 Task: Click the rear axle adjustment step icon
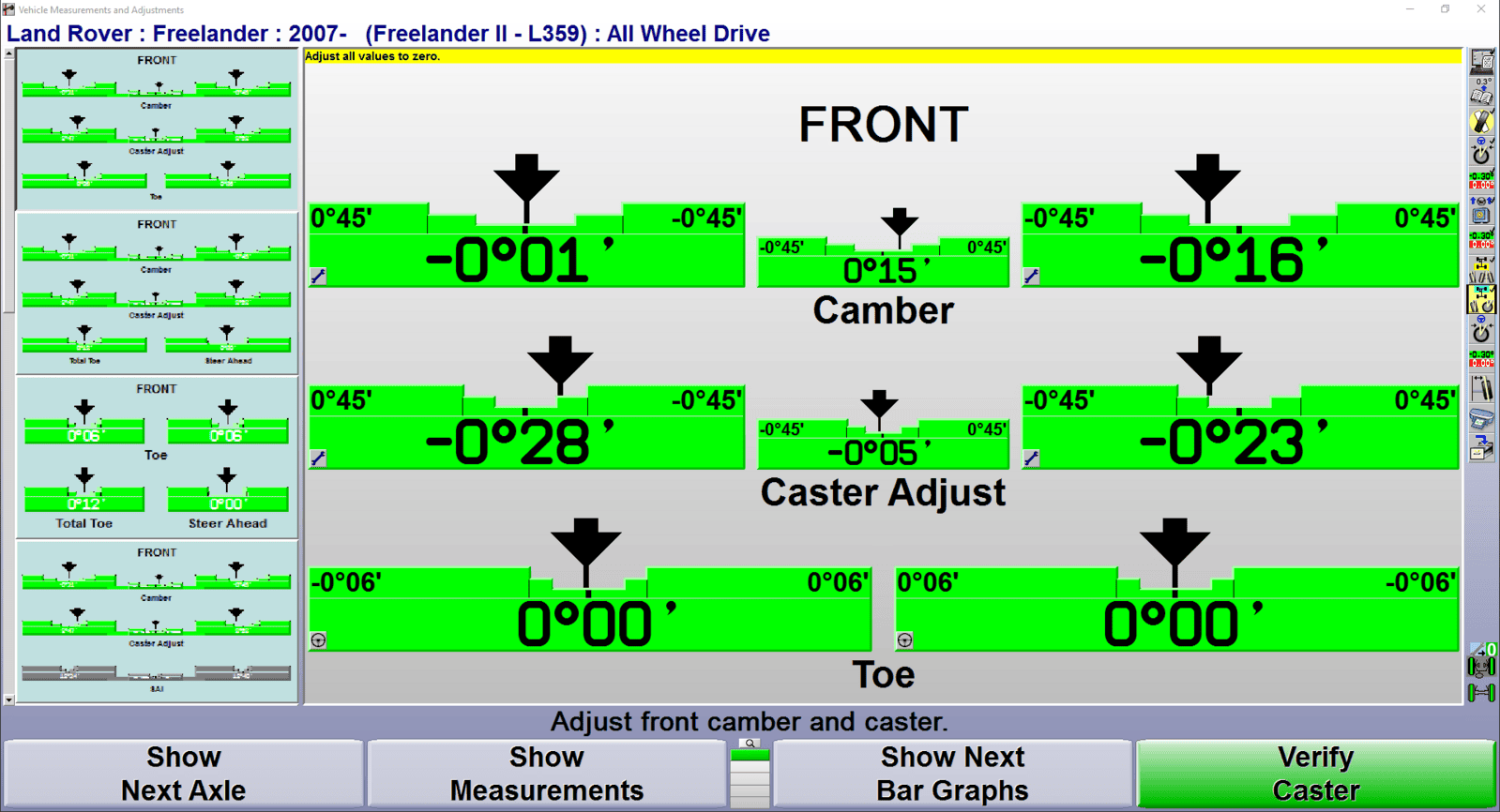pos(1482,271)
